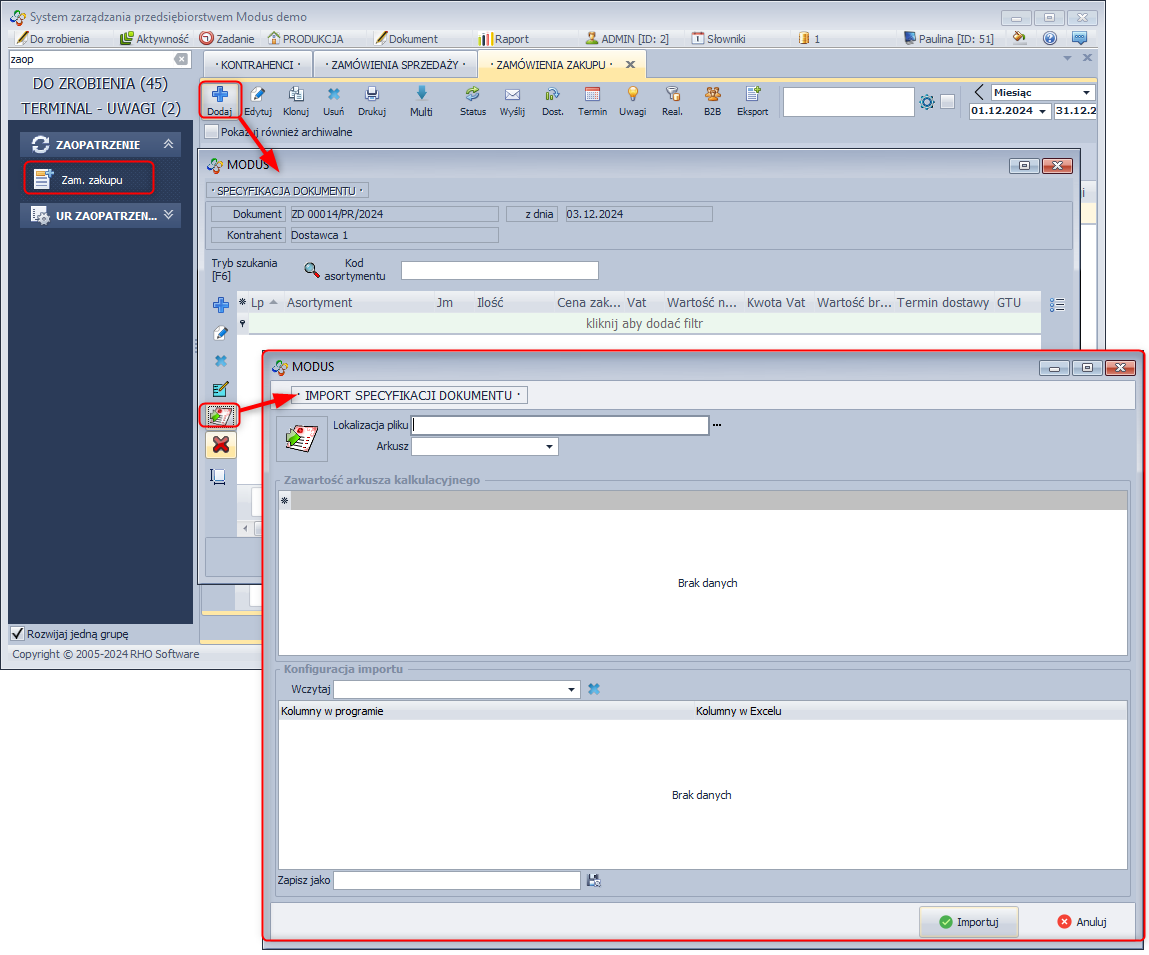
Task: Click the Status refresh icon
Action: [x=472, y=96]
